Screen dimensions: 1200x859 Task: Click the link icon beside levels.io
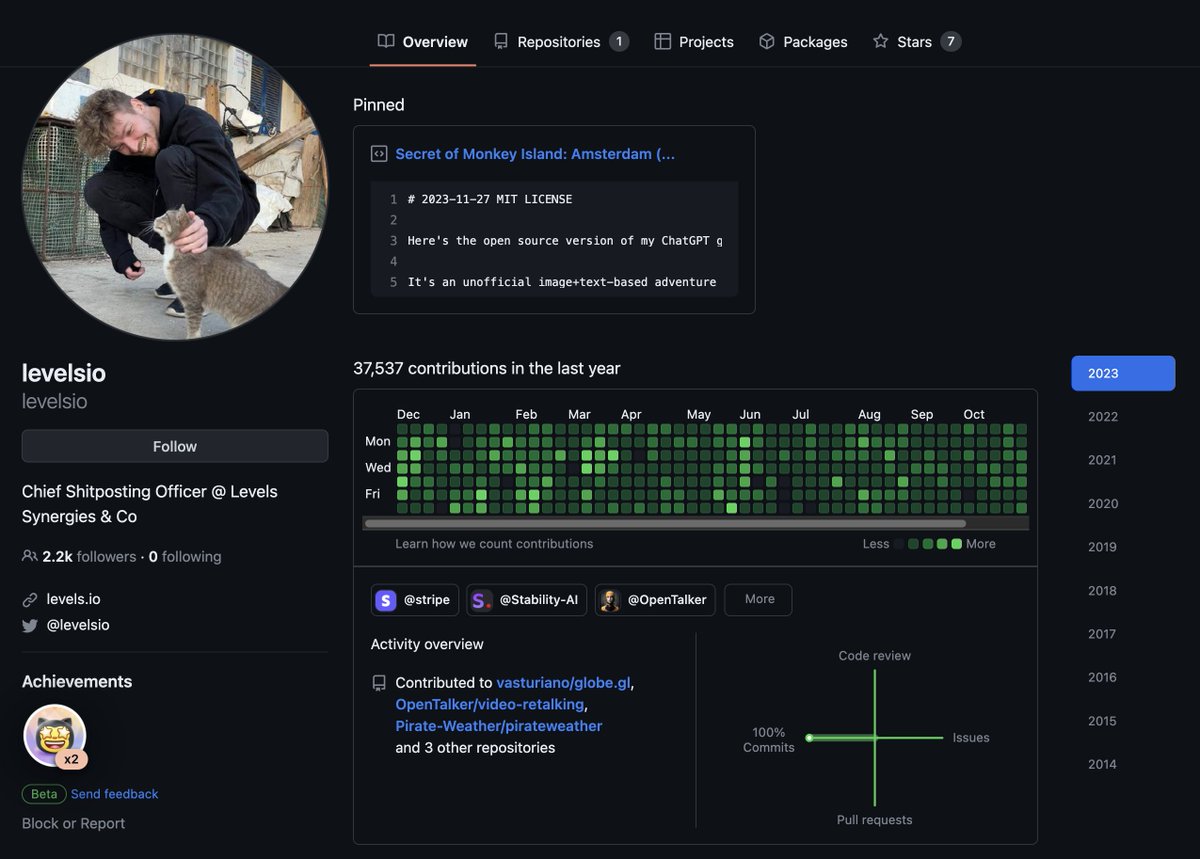tap(30, 600)
